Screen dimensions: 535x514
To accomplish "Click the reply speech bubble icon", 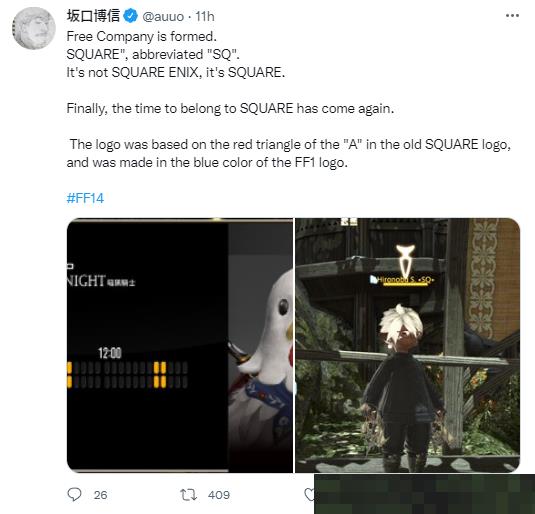I will click(74, 494).
